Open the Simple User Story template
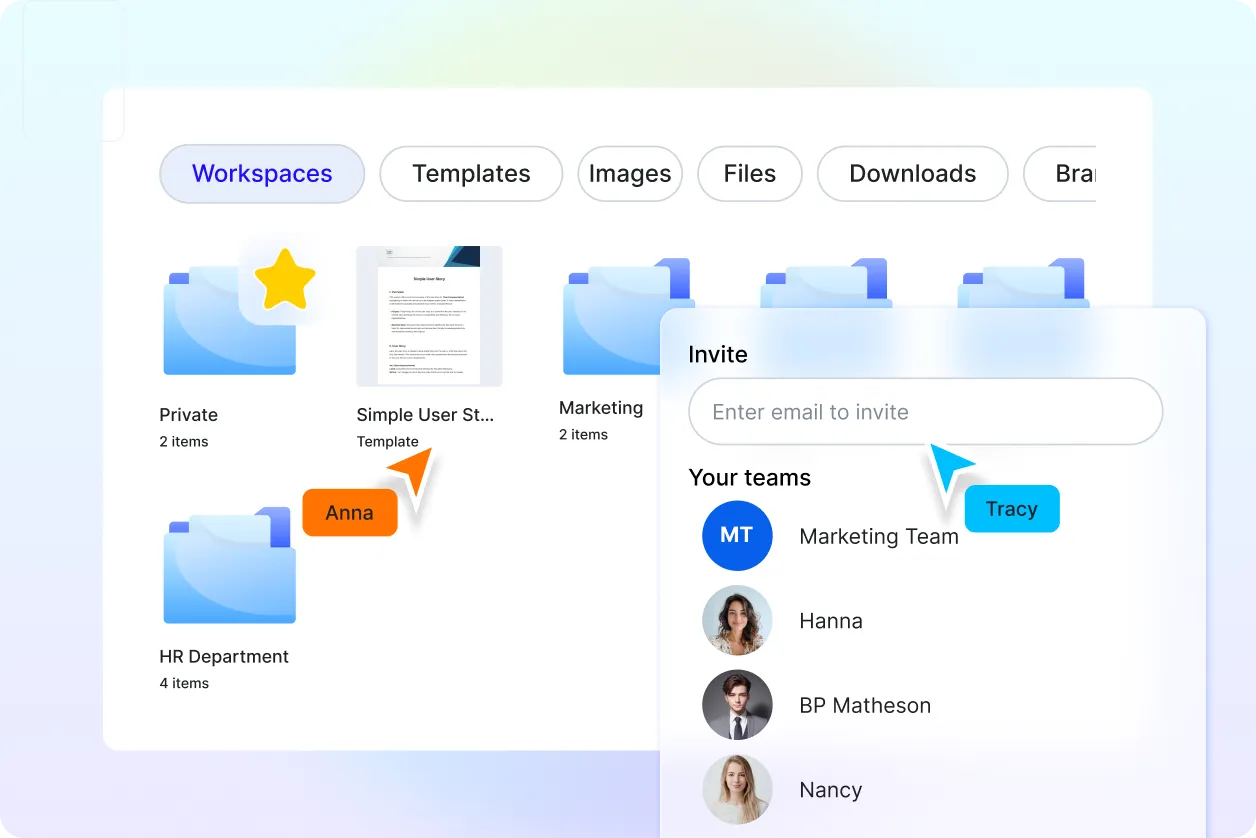This screenshot has height=838, width=1256. tap(429, 316)
